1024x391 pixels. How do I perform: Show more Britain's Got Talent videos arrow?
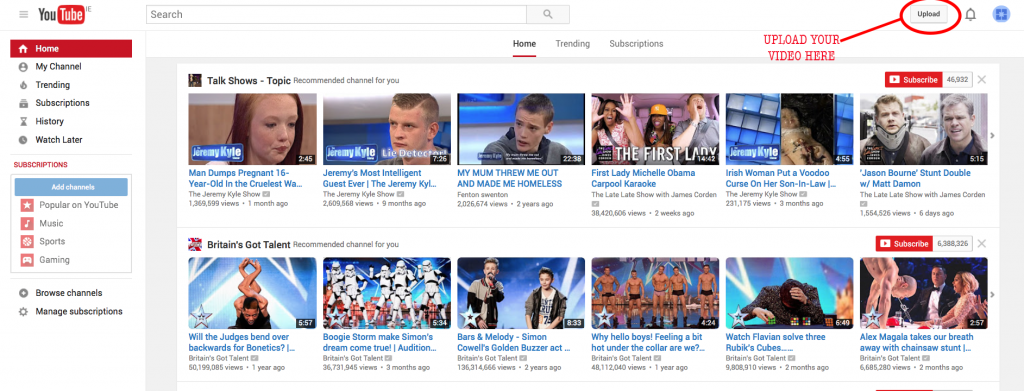(x=993, y=294)
